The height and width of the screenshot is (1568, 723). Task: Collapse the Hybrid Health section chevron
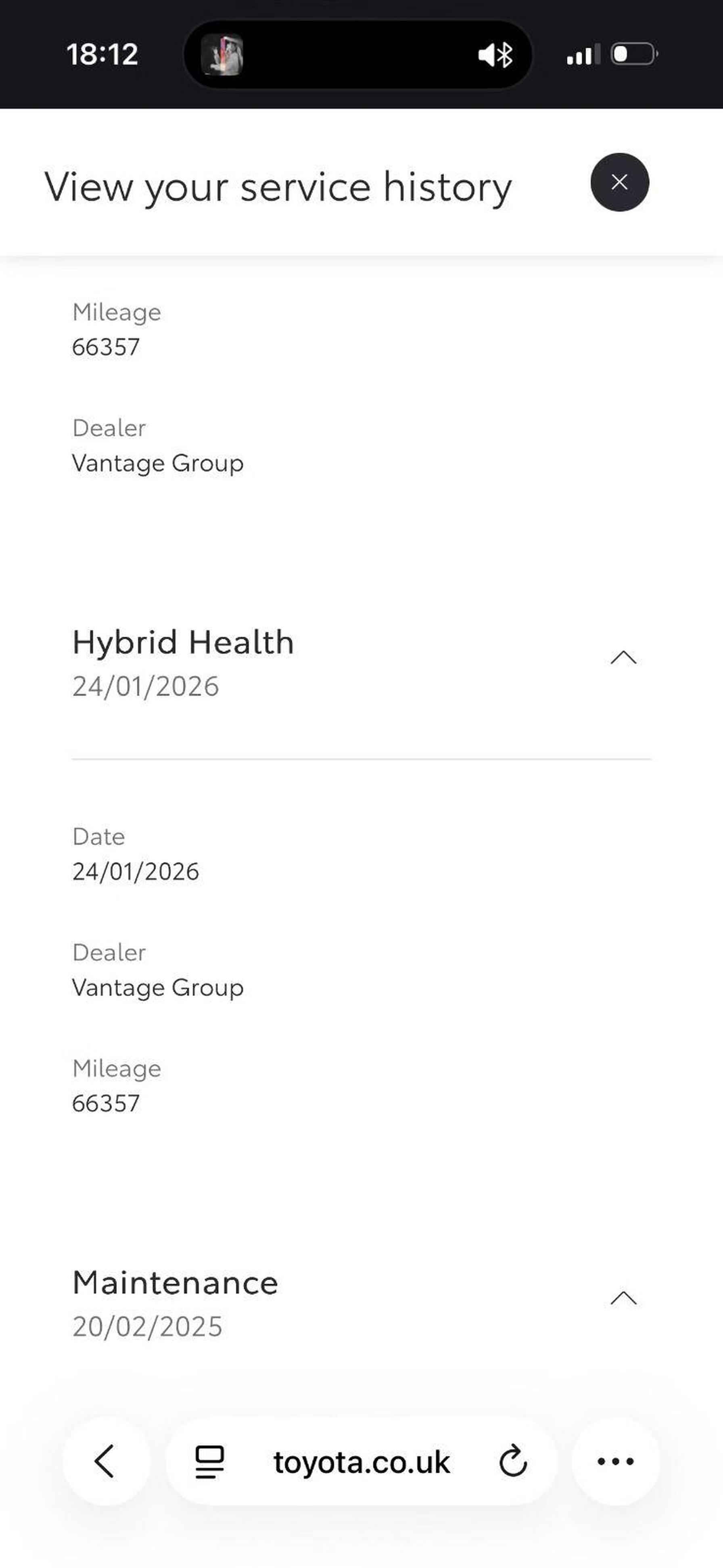click(x=623, y=658)
